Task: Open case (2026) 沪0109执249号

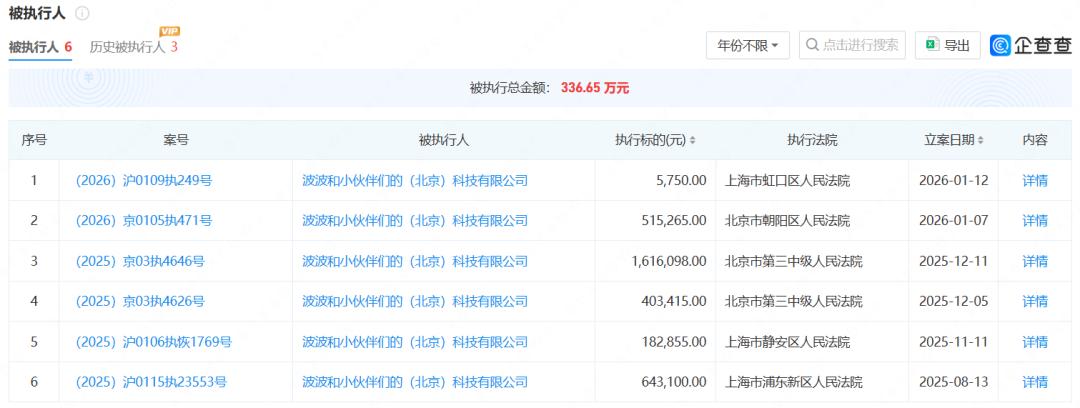Action: click(x=144, y=181)
